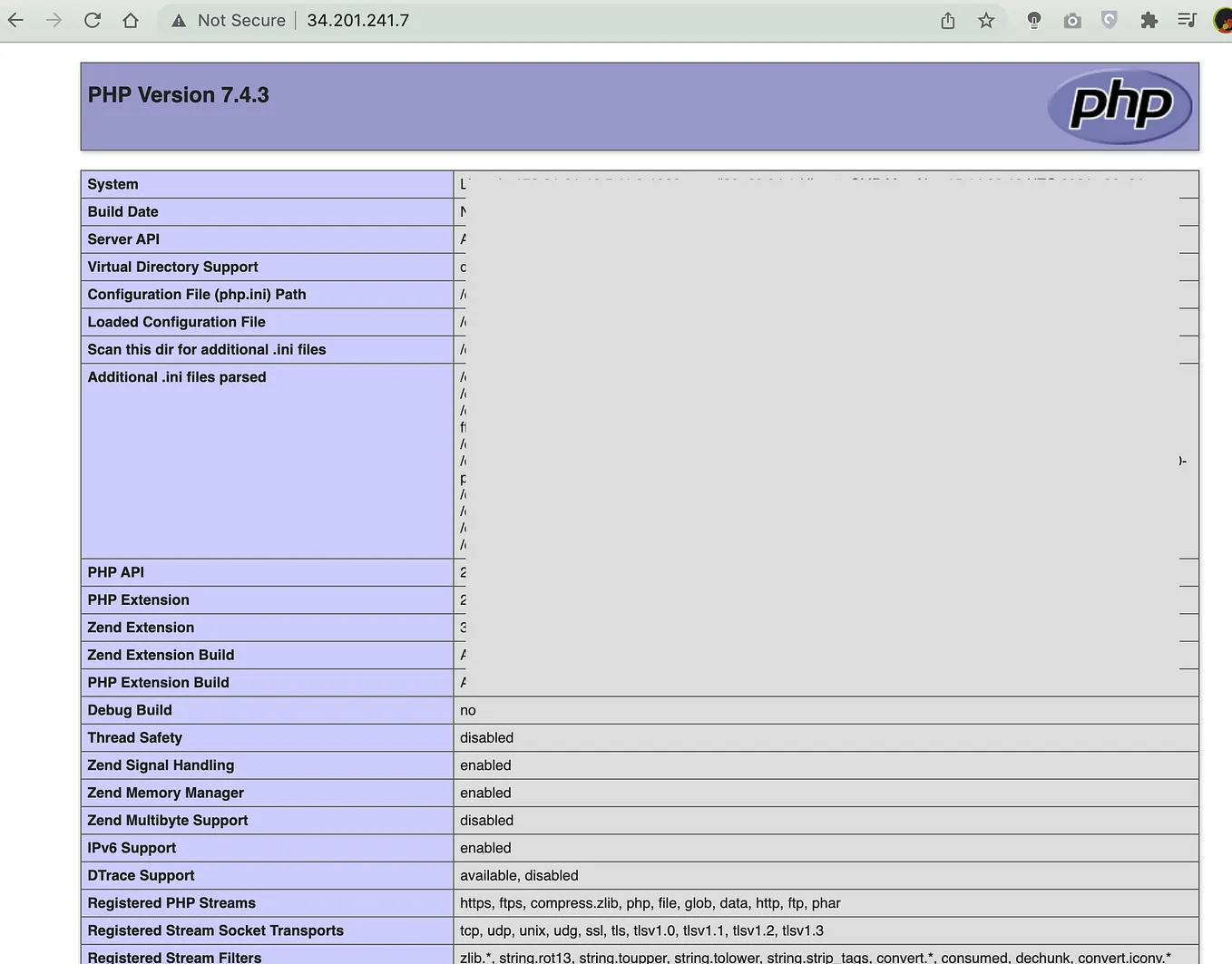Select the PHP Extension Build label
Viewport: 1232px width, 964px height.
point(159,682)
